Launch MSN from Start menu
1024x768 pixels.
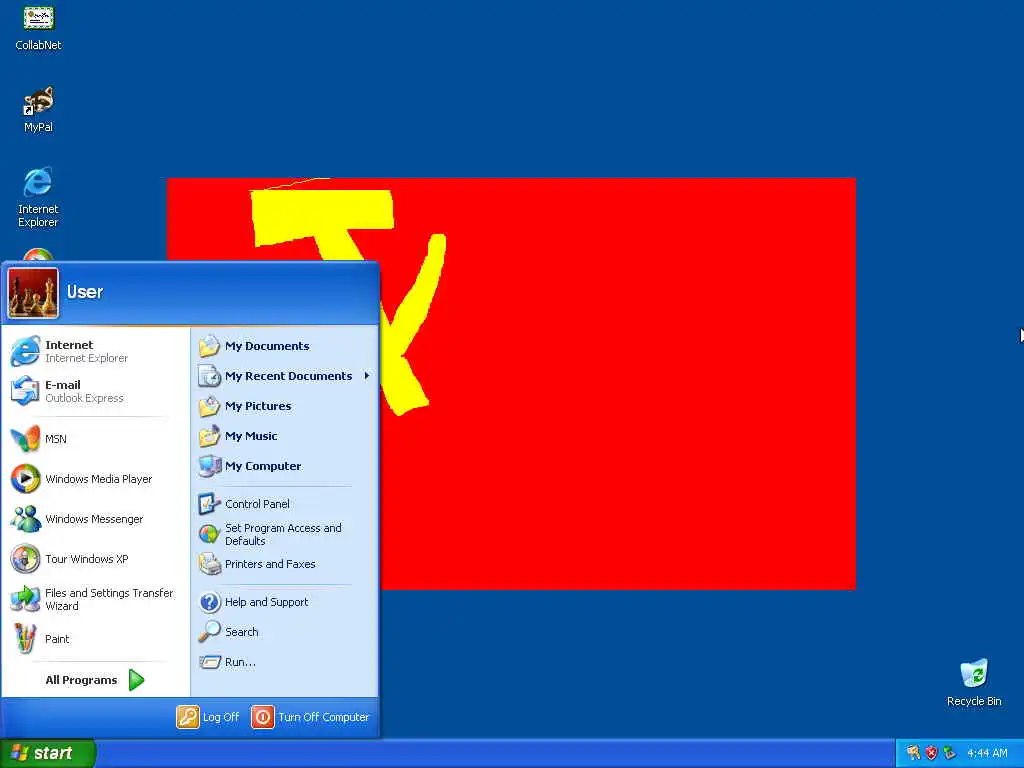pos(95,439)
